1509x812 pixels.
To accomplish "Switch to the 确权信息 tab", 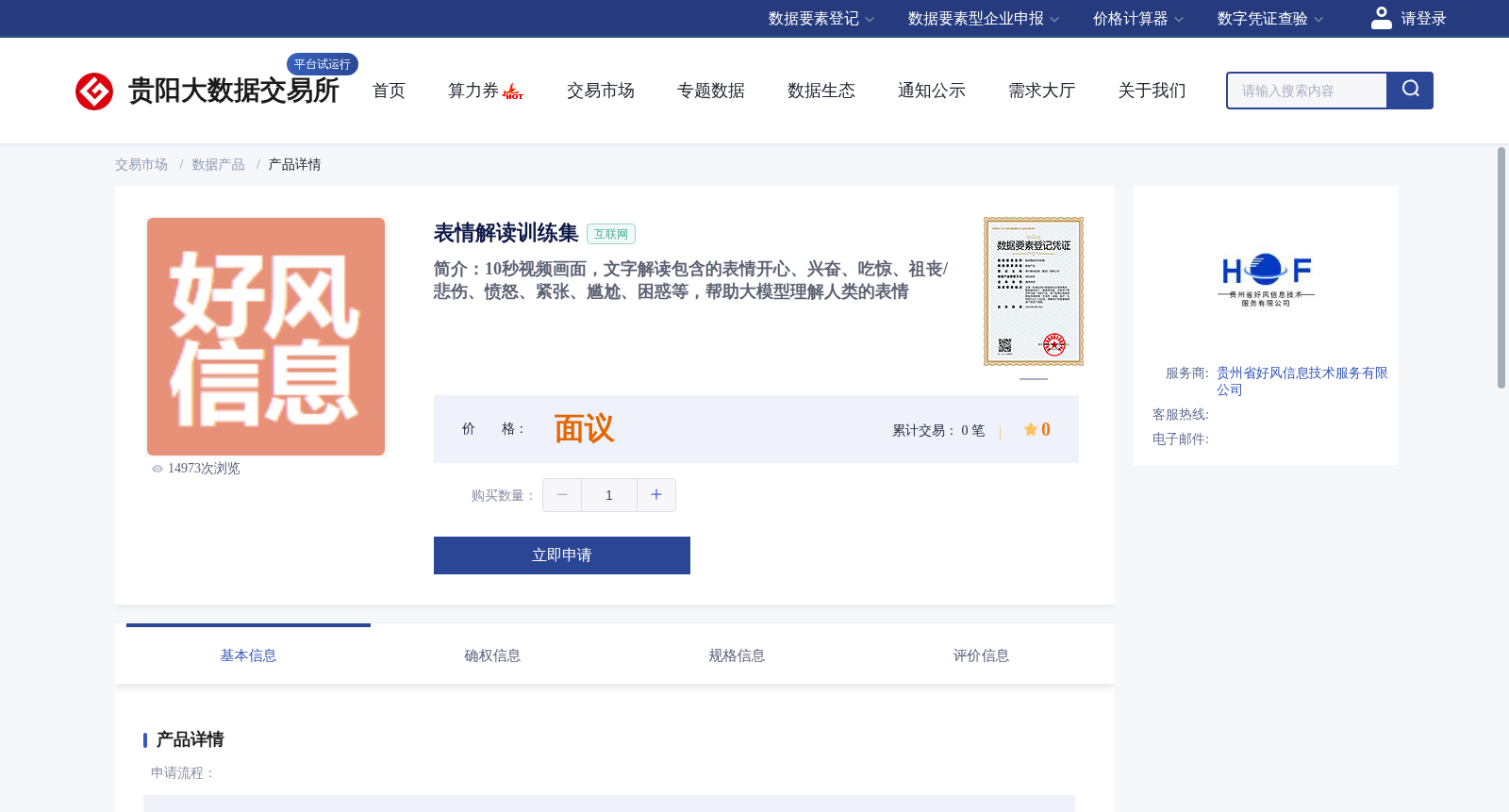I will (492, 655).
